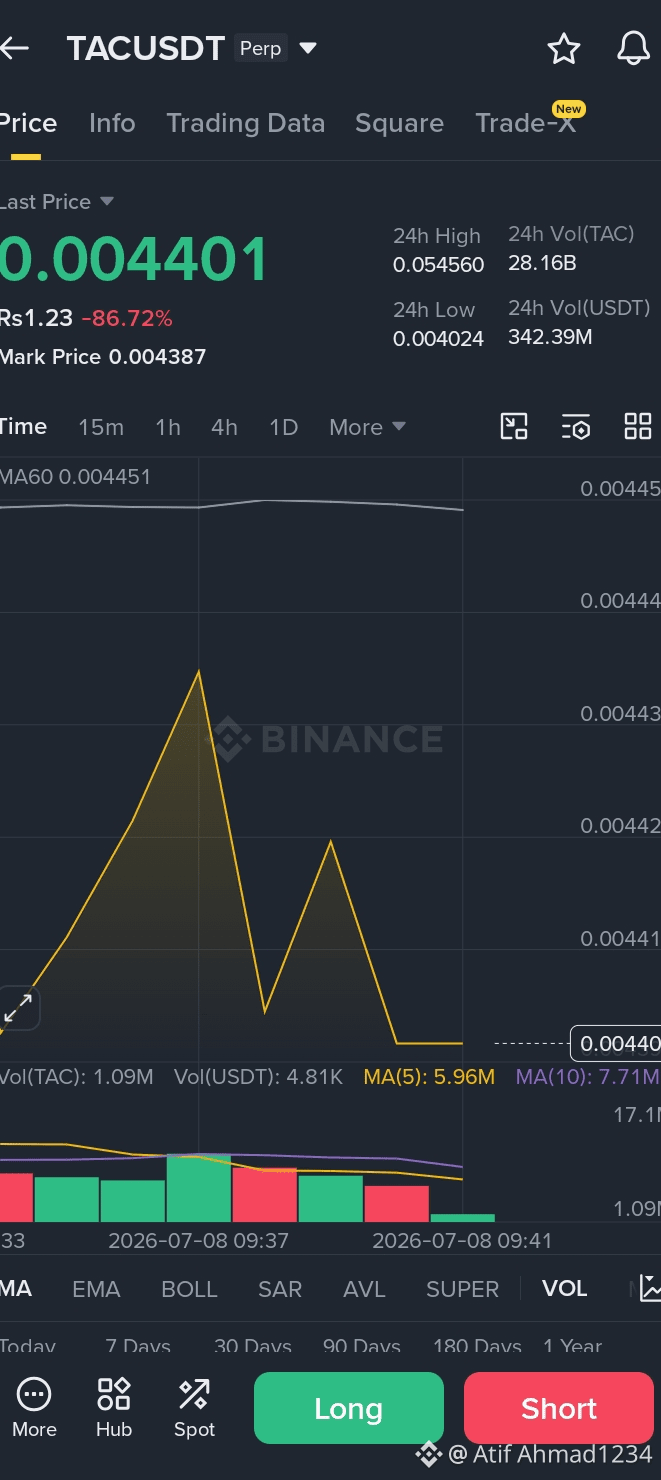Enable the MA indicator

point(16,1289)
